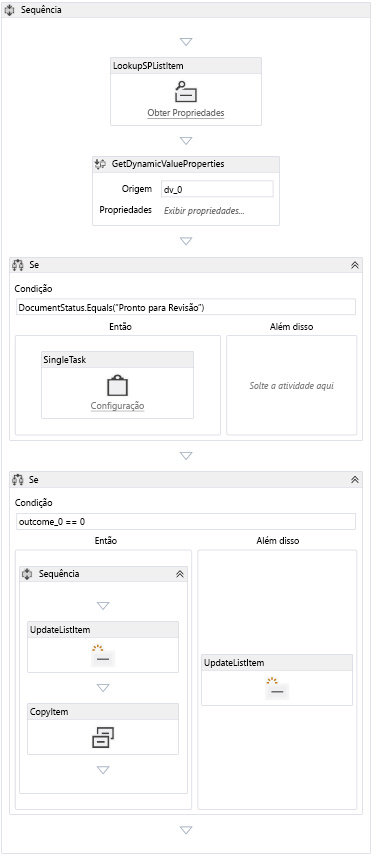Open the Obter Propriedades link
This screenshot has height=857, width=376.
click(x=186, y=113)
